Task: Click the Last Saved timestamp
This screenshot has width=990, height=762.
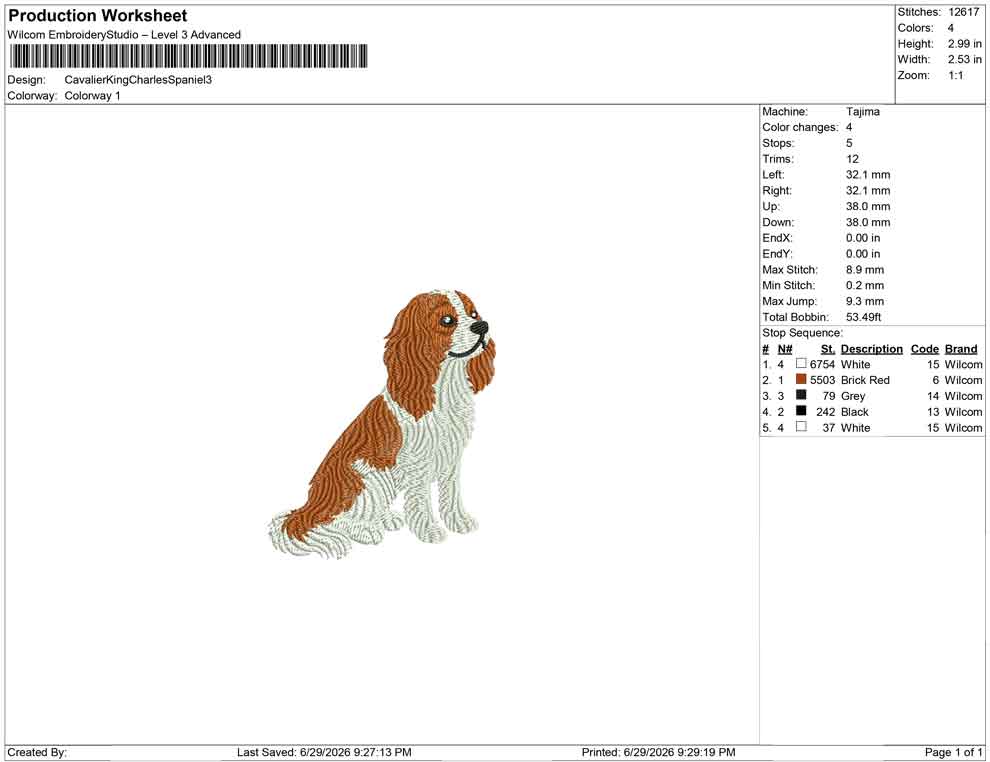Action: (324, 752)
